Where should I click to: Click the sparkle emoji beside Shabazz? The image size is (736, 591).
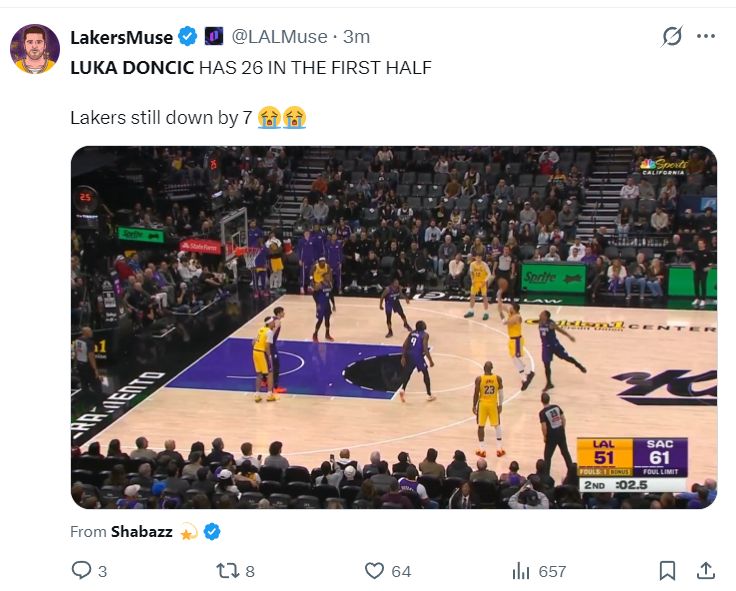(x=188, y=532)
